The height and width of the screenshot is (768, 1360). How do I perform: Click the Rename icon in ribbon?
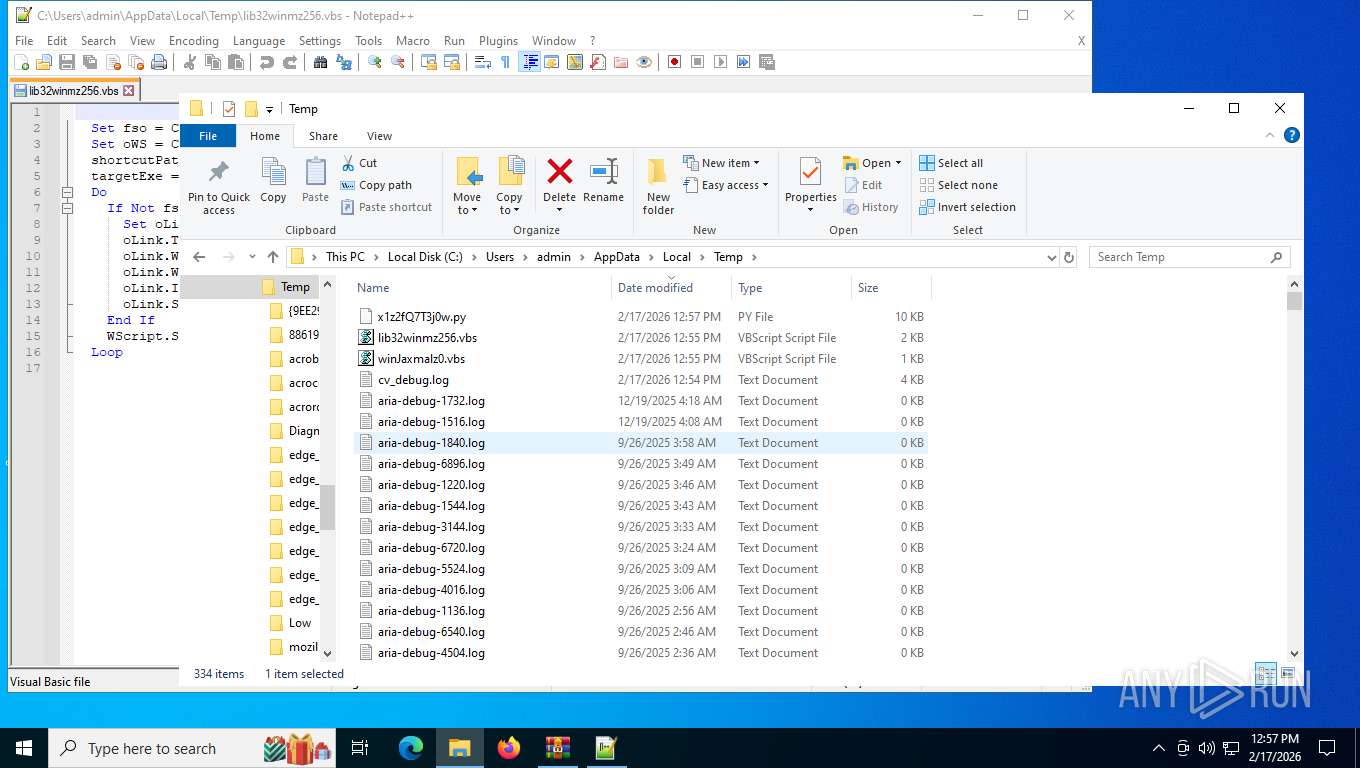(x=603, y=172)
